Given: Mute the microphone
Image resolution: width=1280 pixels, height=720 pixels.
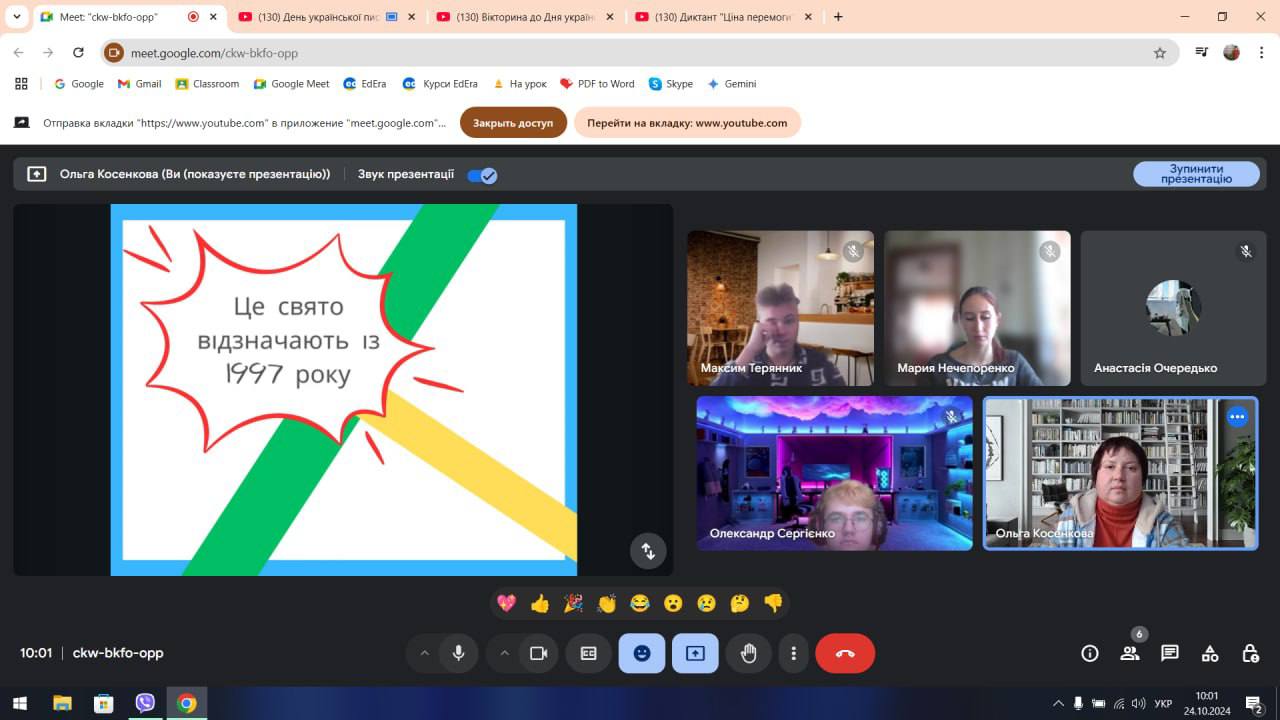Looking at the screenshot, I should 458,653.
